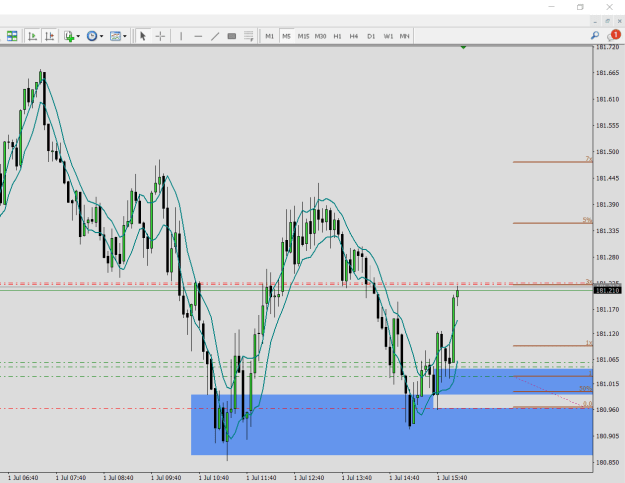Screen dimensions: 625x483
Task: Open the search magnifier icon
Action: pos(595,35)
